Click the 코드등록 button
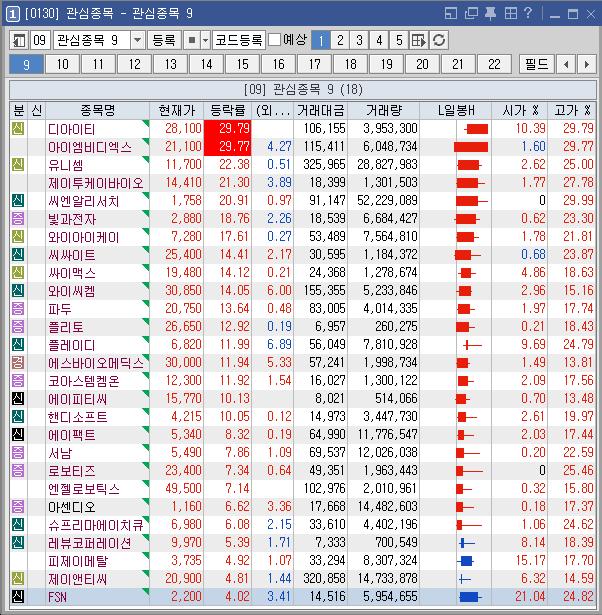 pyautogui.click(x=239, y=40)
